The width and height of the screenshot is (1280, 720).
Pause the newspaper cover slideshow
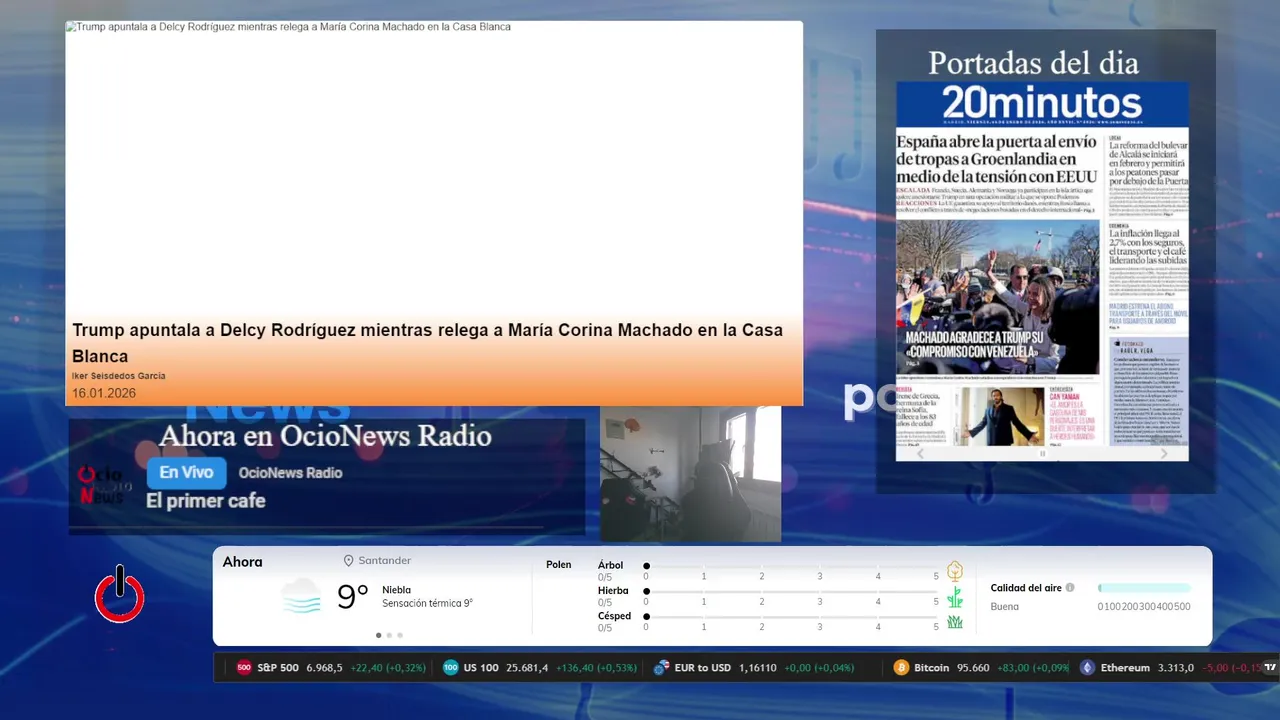pyautogui.click(x=1042, y=453)
